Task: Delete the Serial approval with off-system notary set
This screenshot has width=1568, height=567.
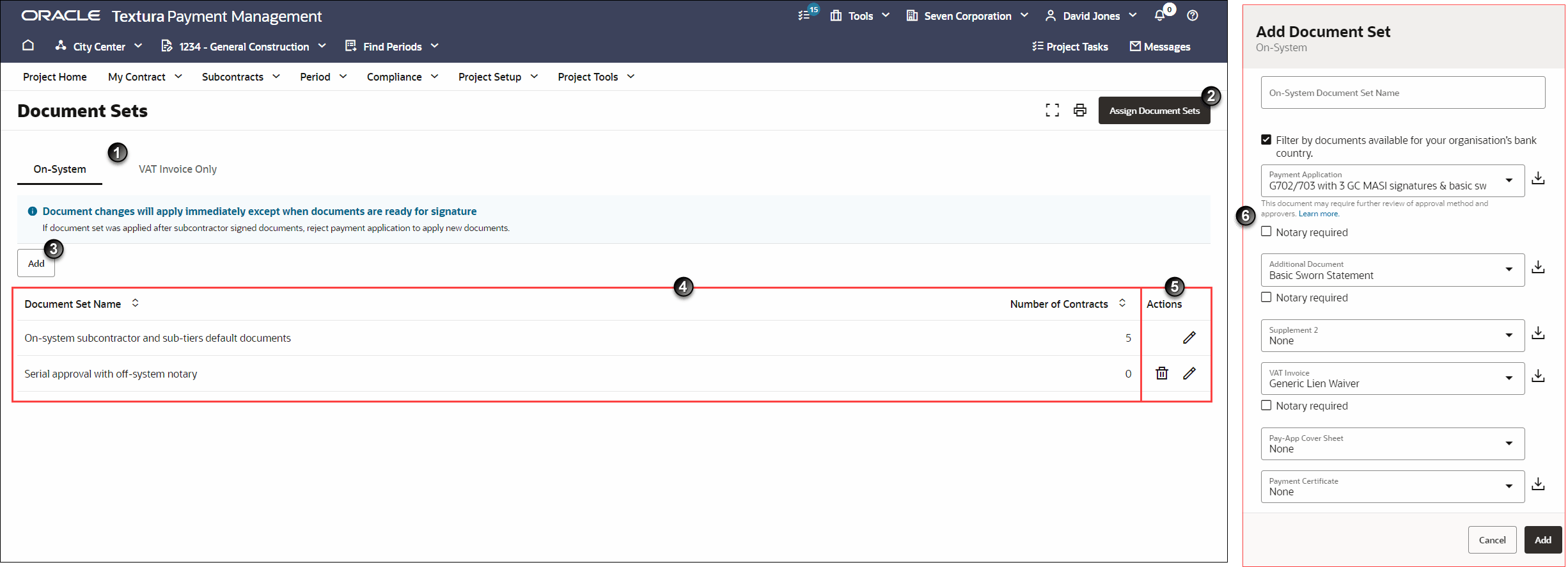Action: [x=1162, y=373]
